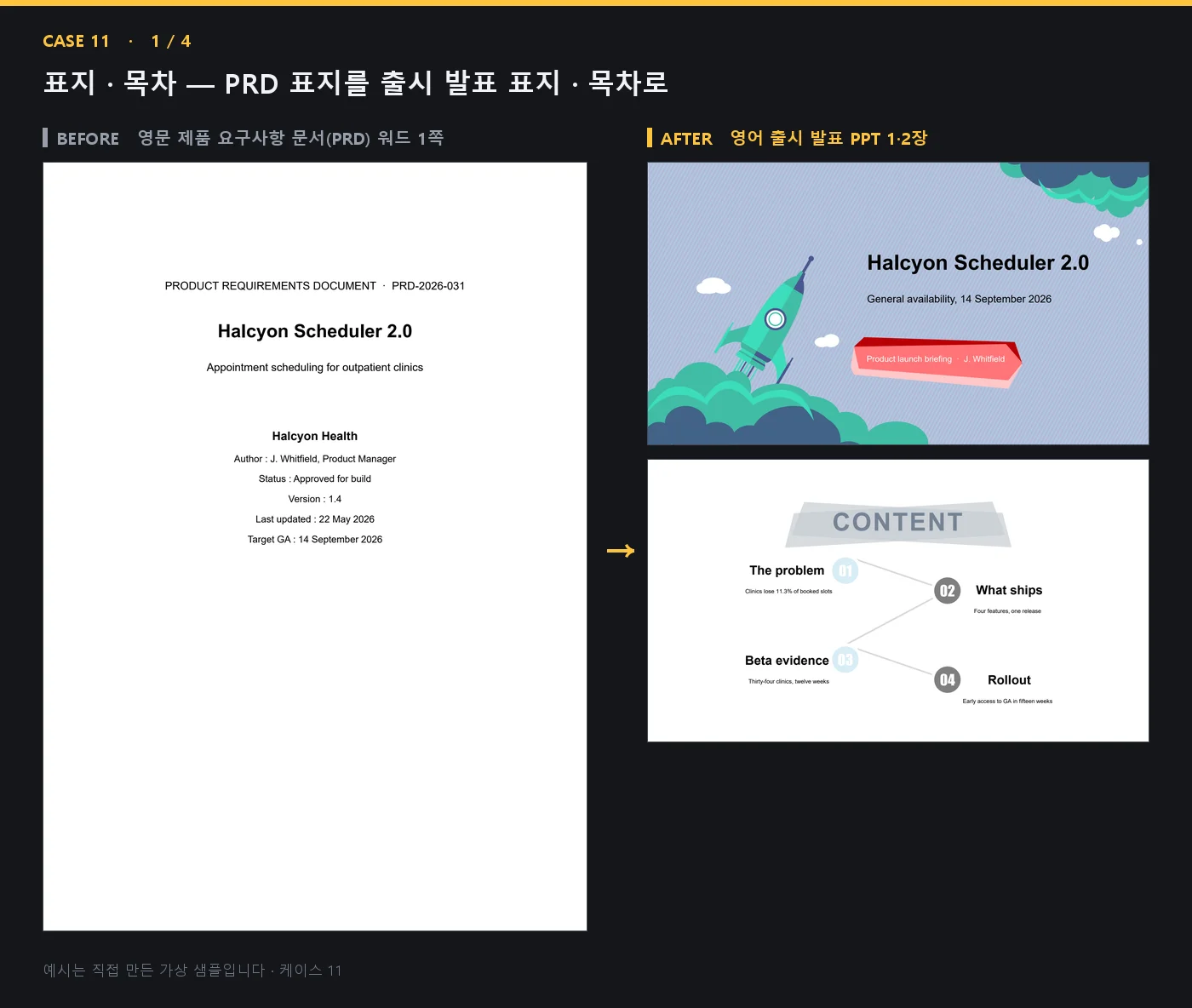Click the "BEFORE" section label
Viewport: 1192px width, 1008px height.
(x=88, y=139)
